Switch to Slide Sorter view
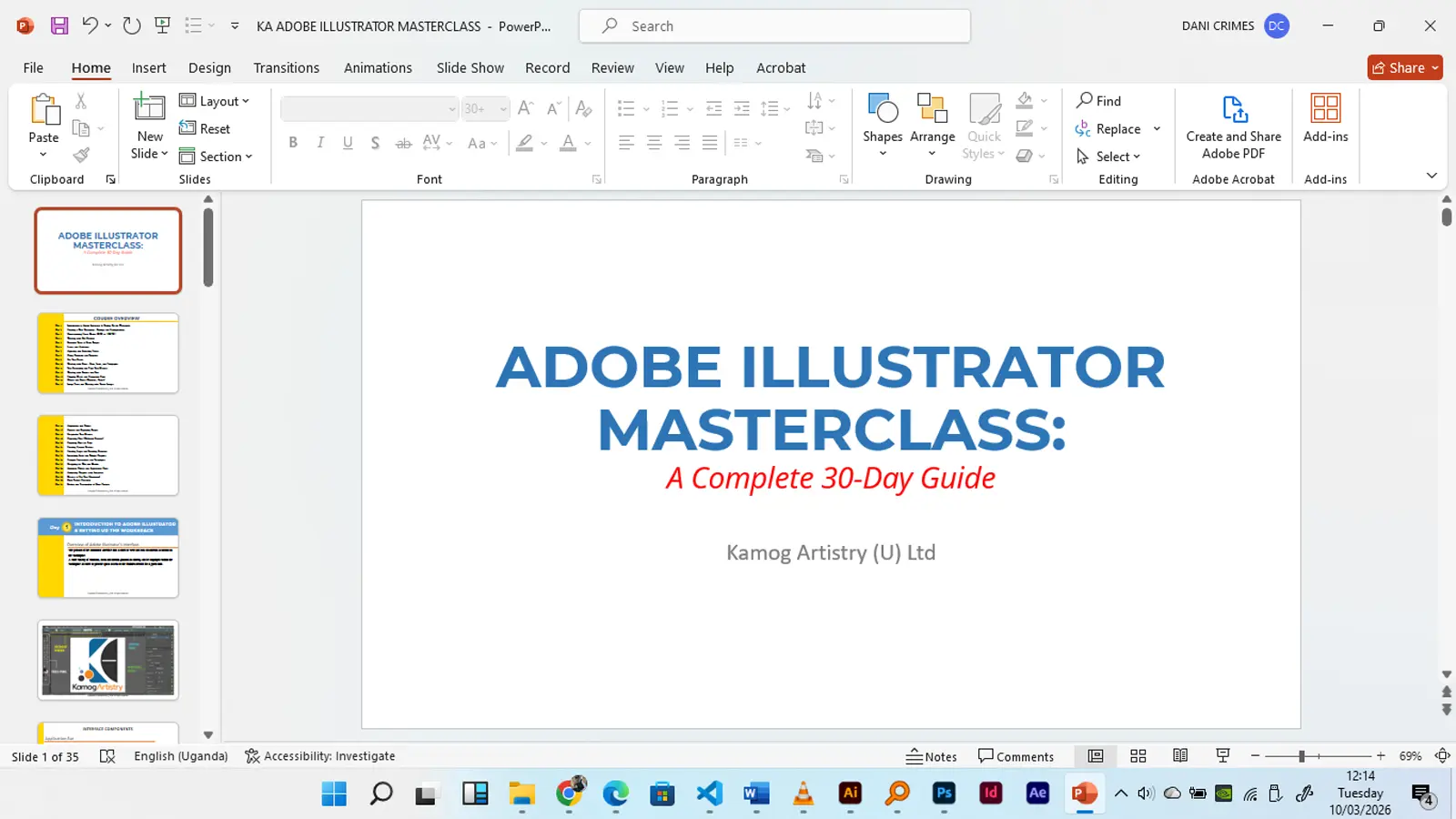Viewport: 1456px width, 819px height. click(x=1137, y=756)
